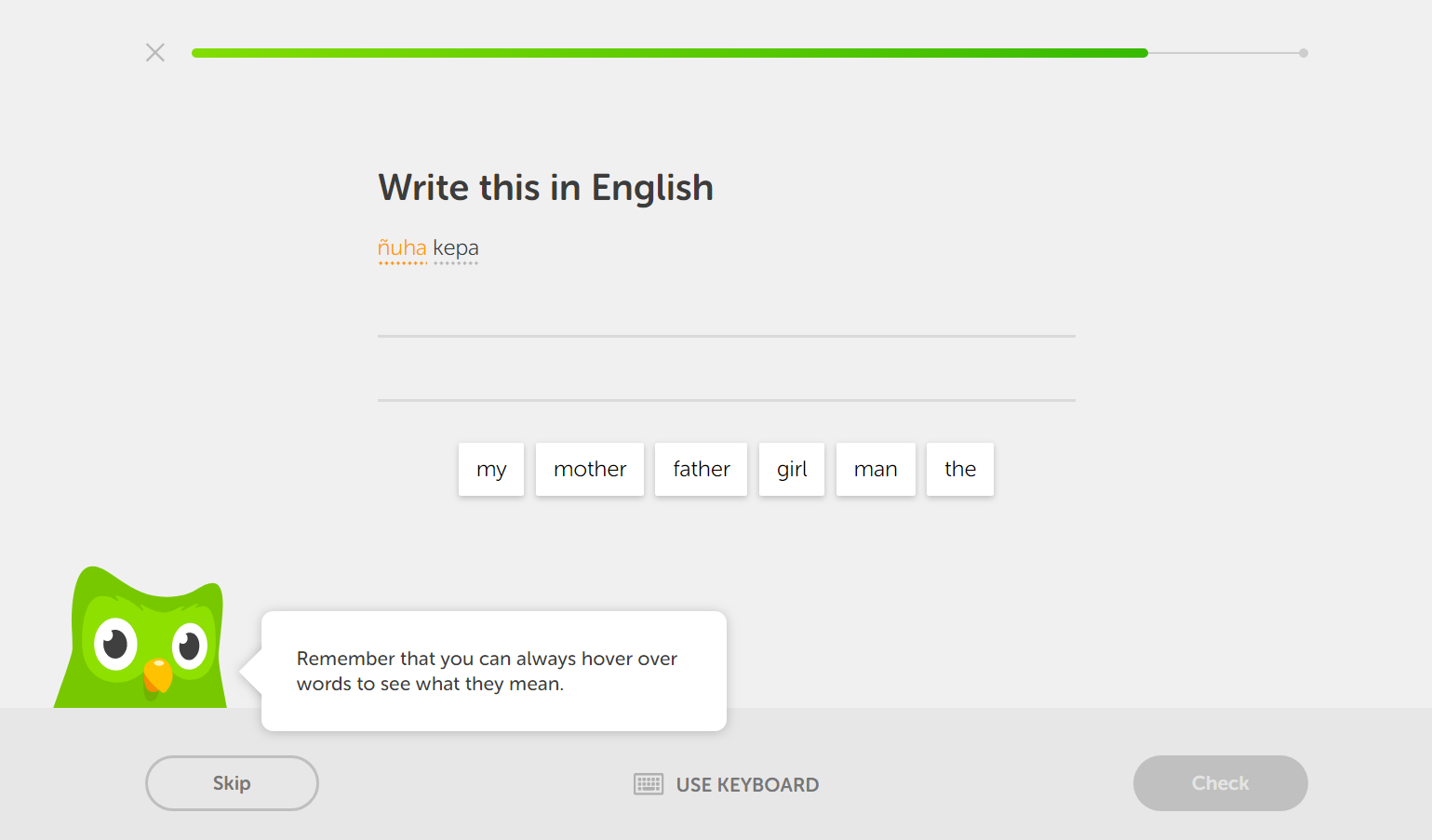Click the keyboard icon
Viewport: 1432px width, 840px height.
point(649,784)
